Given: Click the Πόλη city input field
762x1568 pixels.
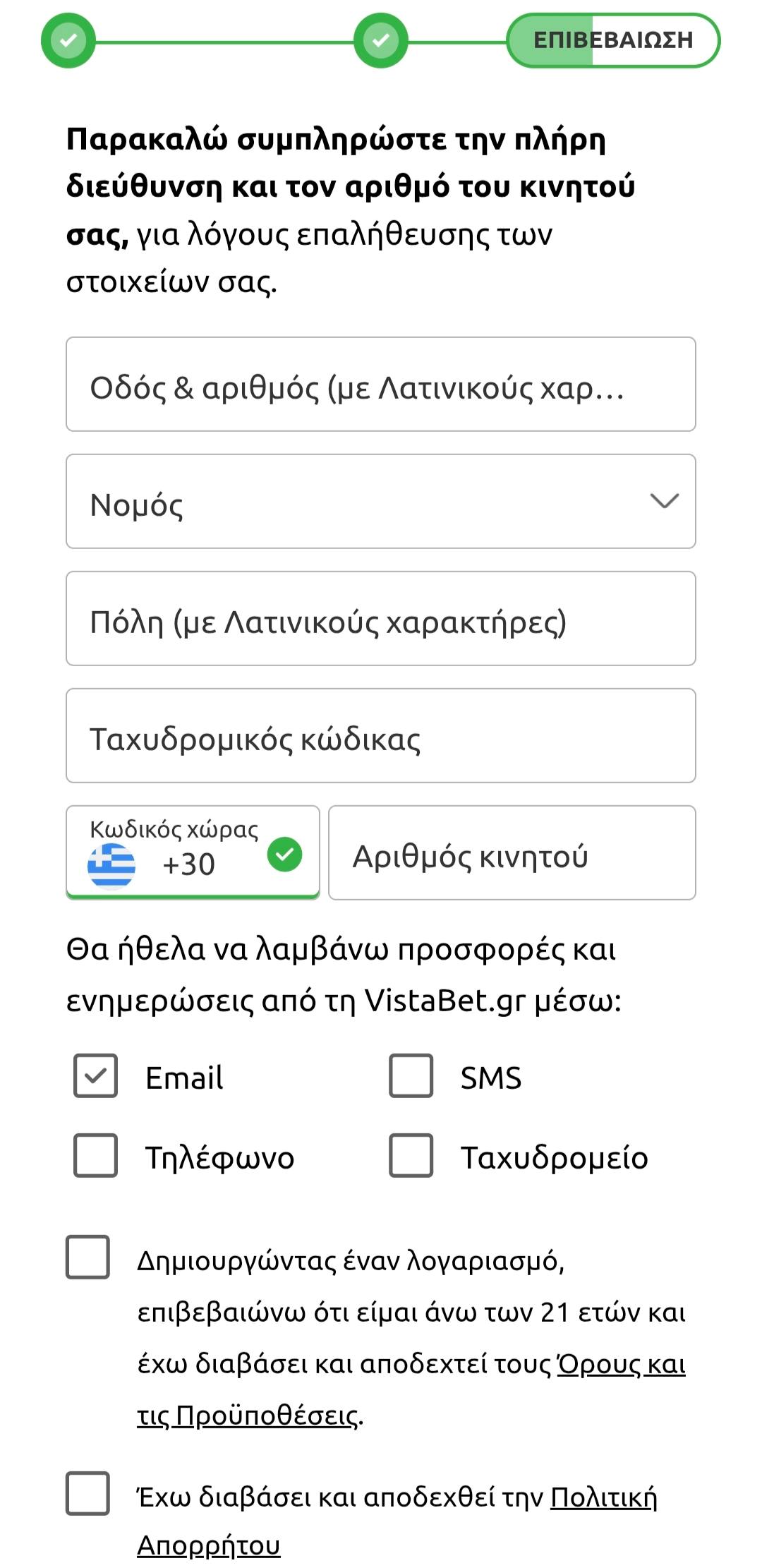Looking at the screenshot, I should (x=380, y=619).
